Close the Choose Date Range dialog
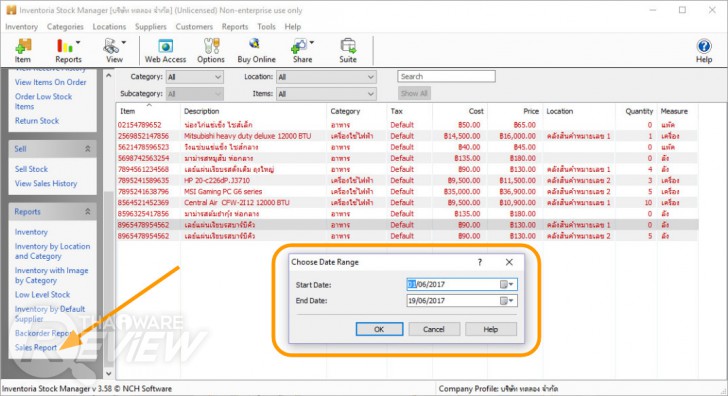728x396 pixels. pyautogui.click(x=509, y=262)
